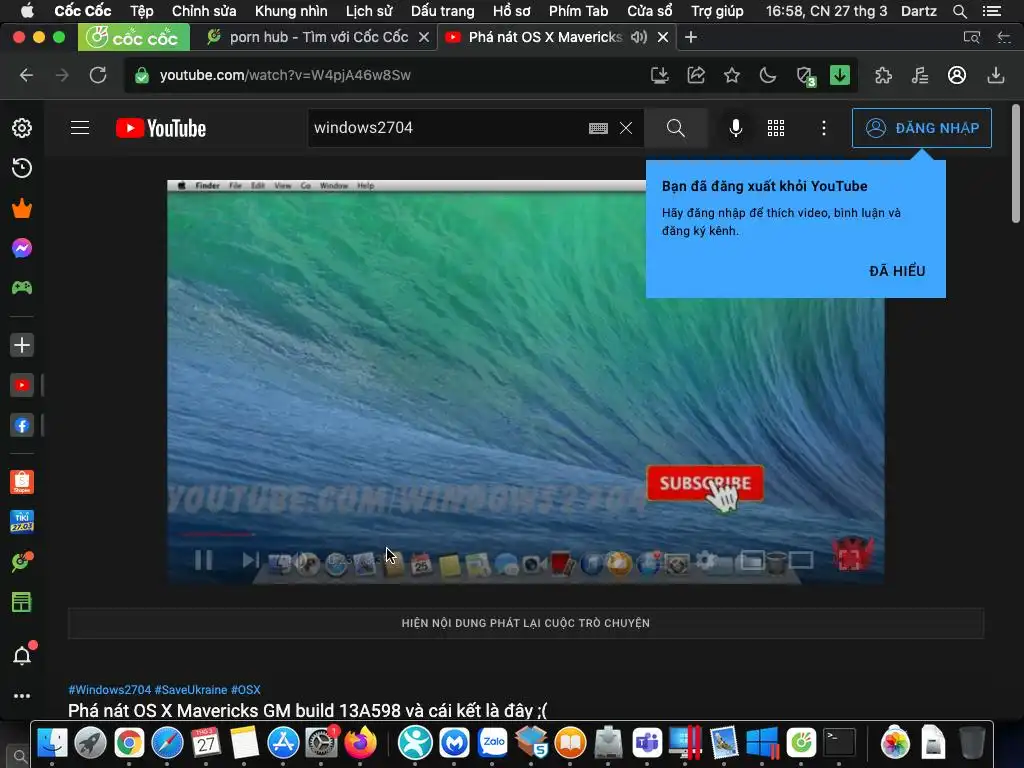Show chat replay HIỆN NỘI DUNG PHÁT LẠI
Screen dimensions: 1024x768
pyautogui.click(x=526, y=623)
